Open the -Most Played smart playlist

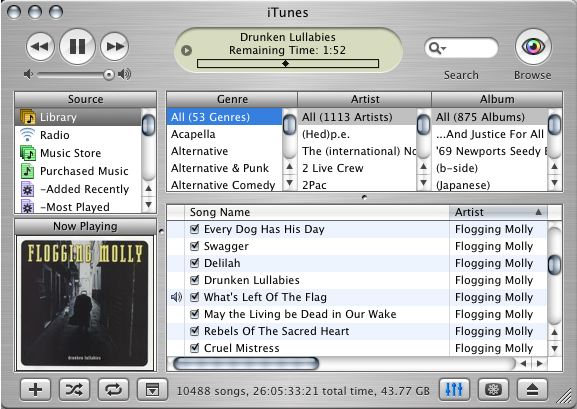(78, 207)
